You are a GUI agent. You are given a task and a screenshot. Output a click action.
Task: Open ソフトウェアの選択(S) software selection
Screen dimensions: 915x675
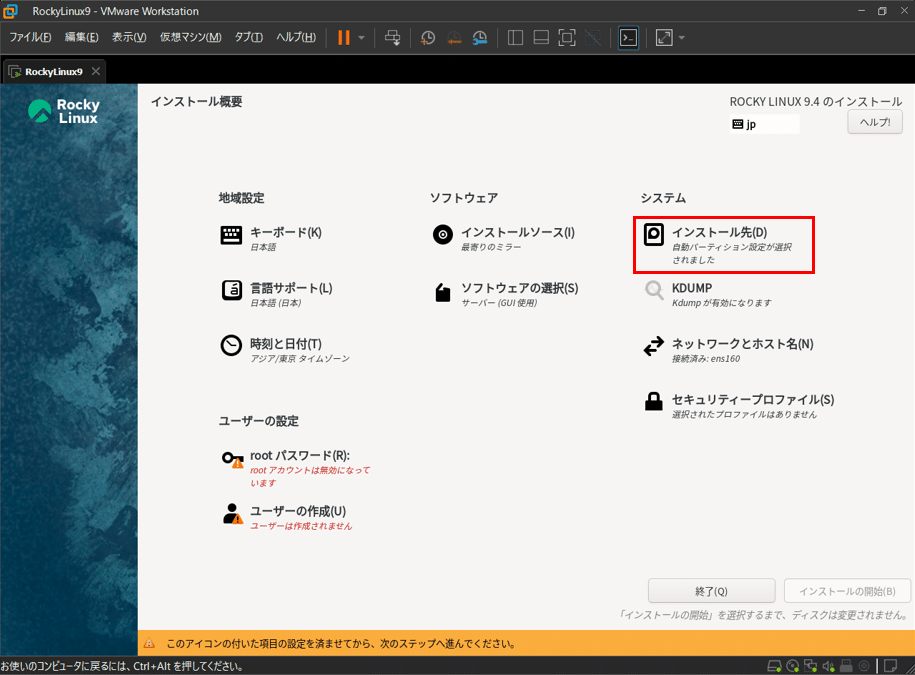point(505,294)
